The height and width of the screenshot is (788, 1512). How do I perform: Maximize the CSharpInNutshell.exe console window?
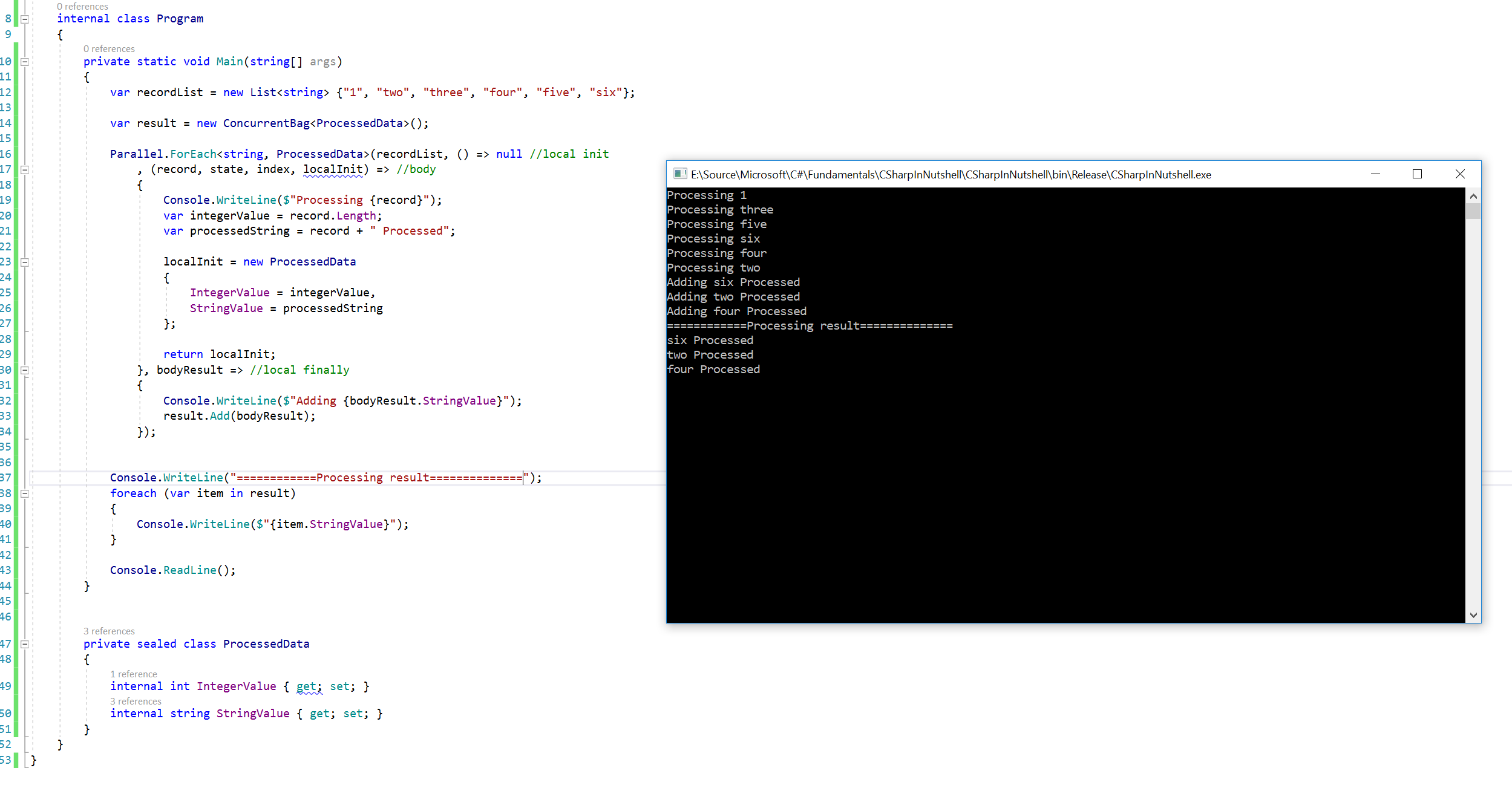1417,174
